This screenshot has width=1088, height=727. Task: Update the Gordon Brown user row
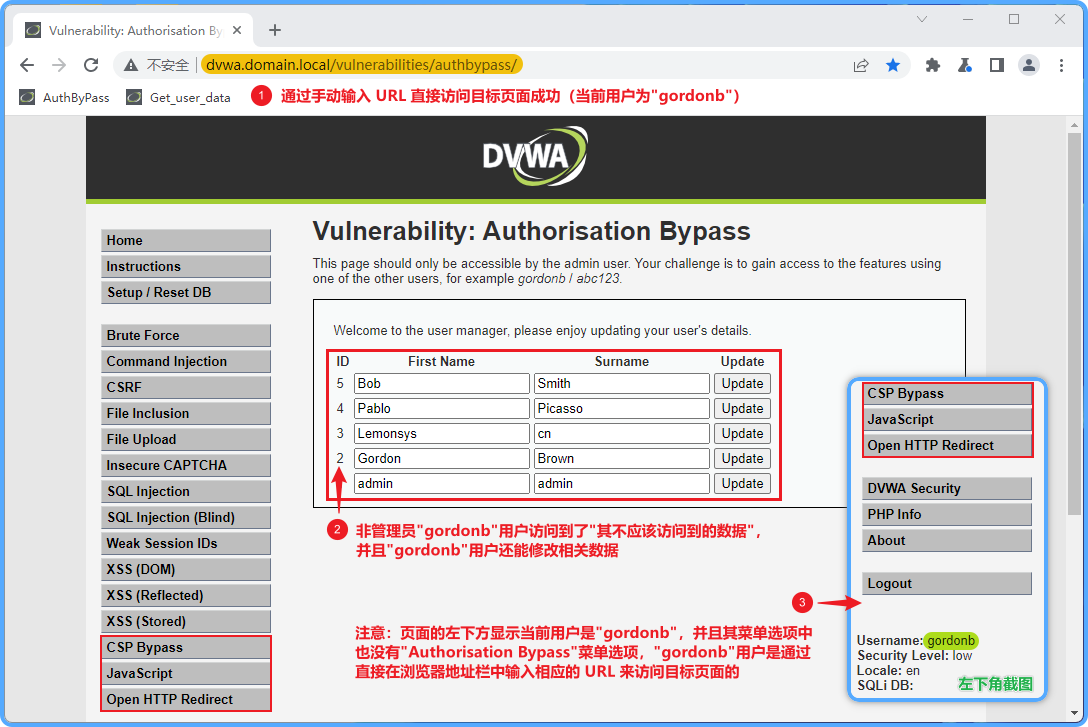(742, 459)
